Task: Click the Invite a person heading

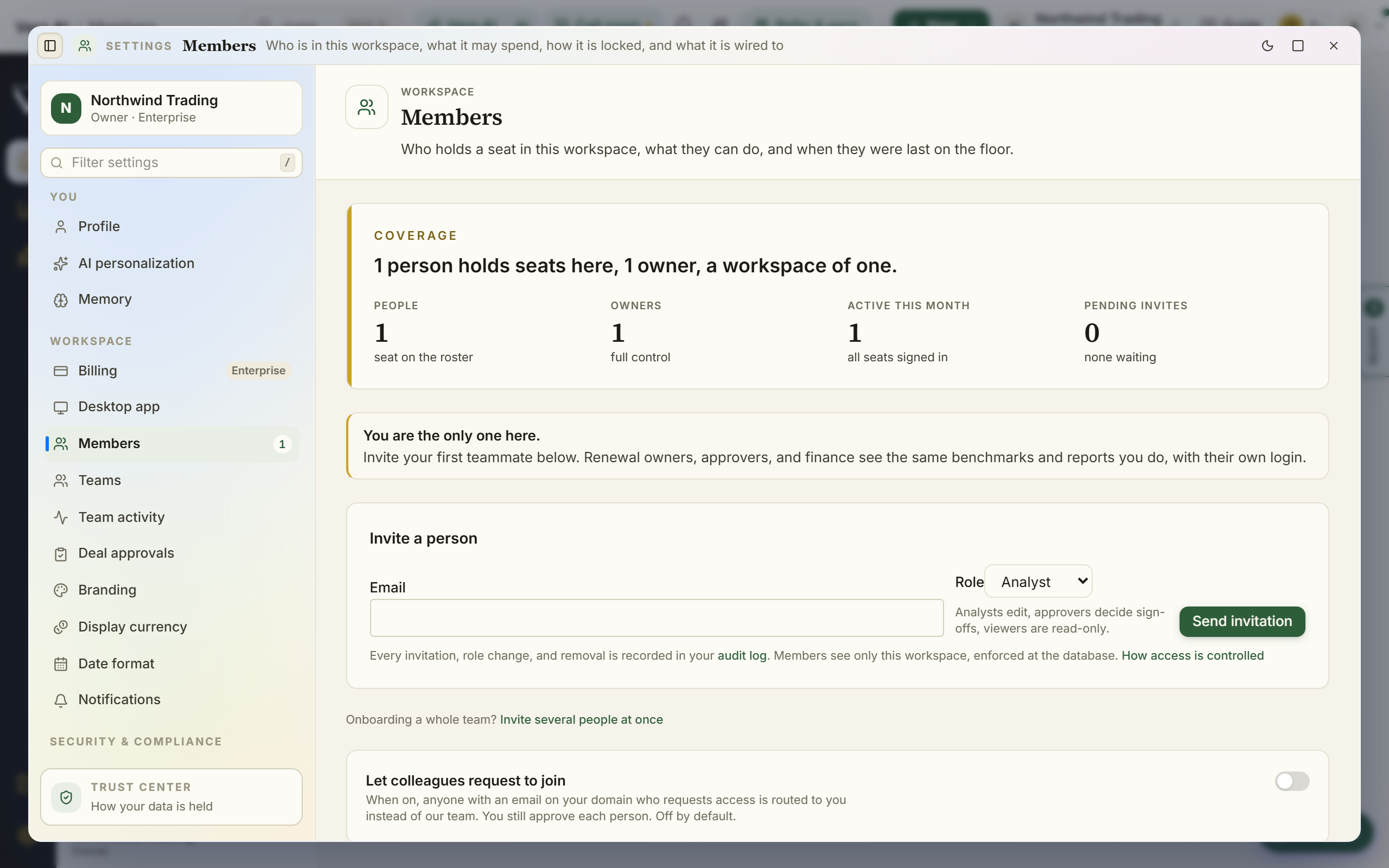Action: (x=424, y=539)
